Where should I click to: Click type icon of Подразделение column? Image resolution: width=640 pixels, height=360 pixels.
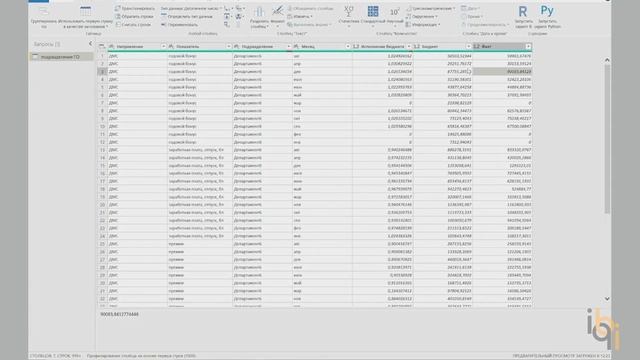pyautogui.click(x=237, y=47)
